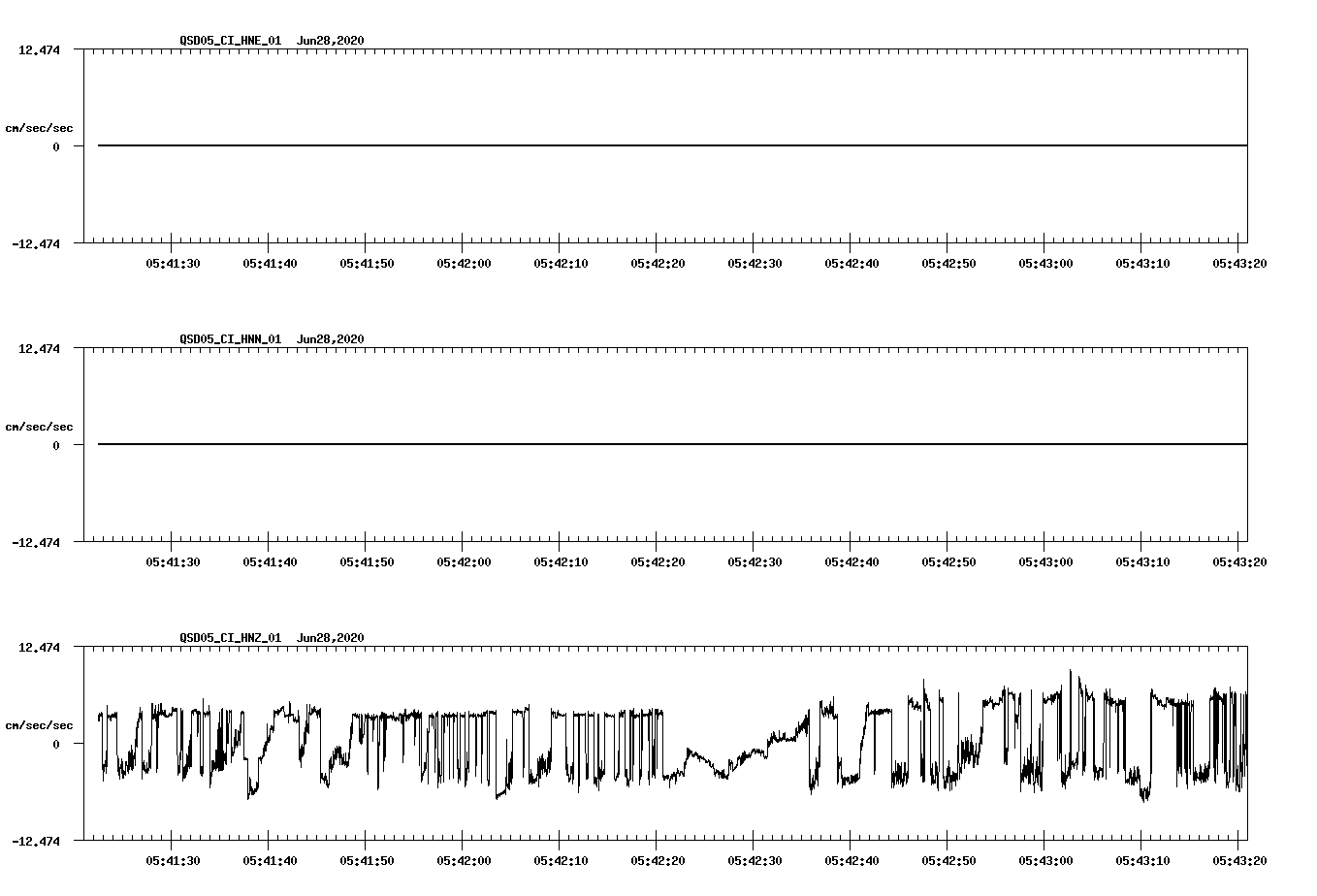Click the 12.474 upper limit on HNN plot
Image resolution: width=1317 pixels, height=896 pixels.
point(39,348)
